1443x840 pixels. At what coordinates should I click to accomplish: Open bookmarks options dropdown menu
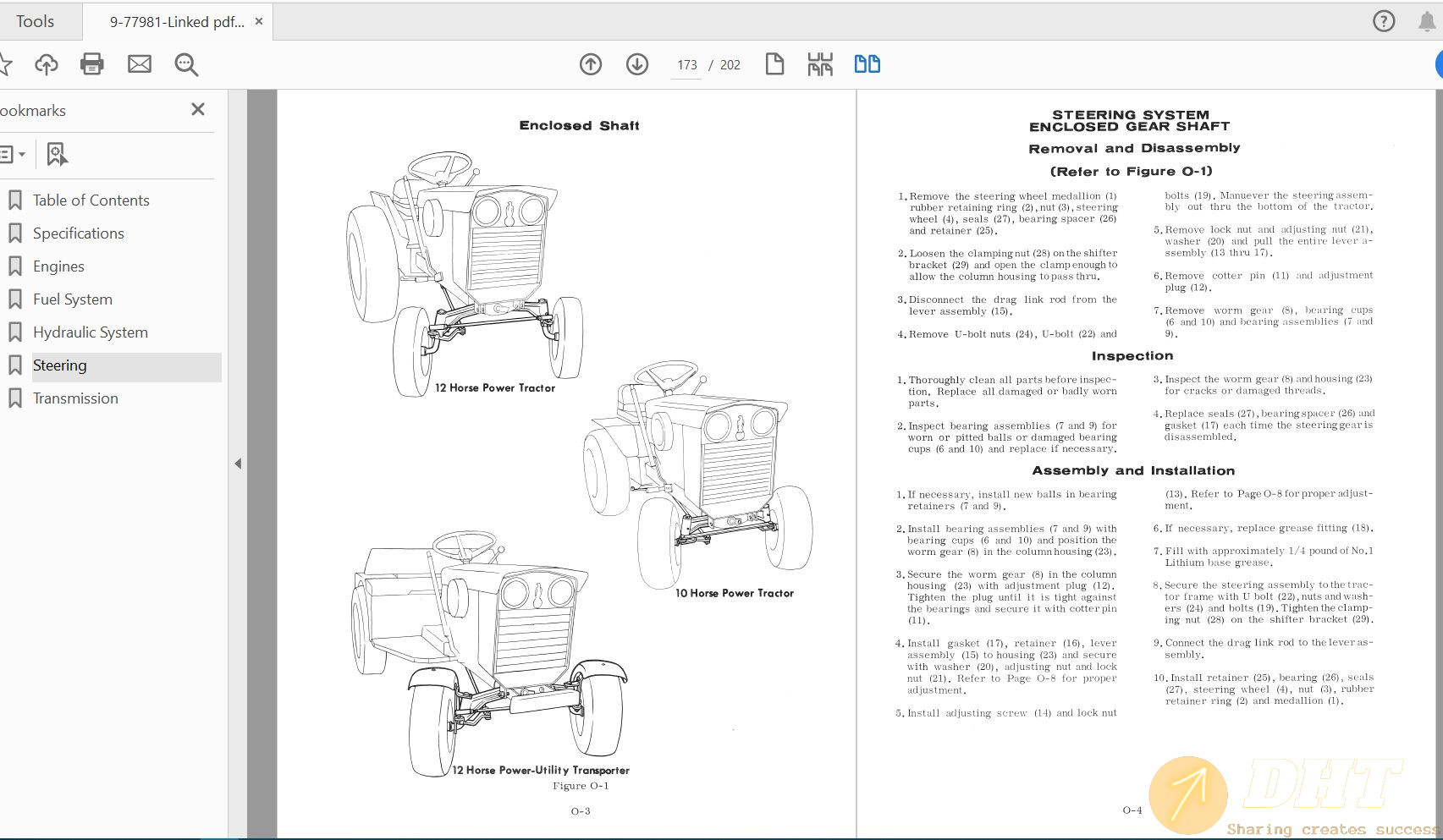coord(13,154)
